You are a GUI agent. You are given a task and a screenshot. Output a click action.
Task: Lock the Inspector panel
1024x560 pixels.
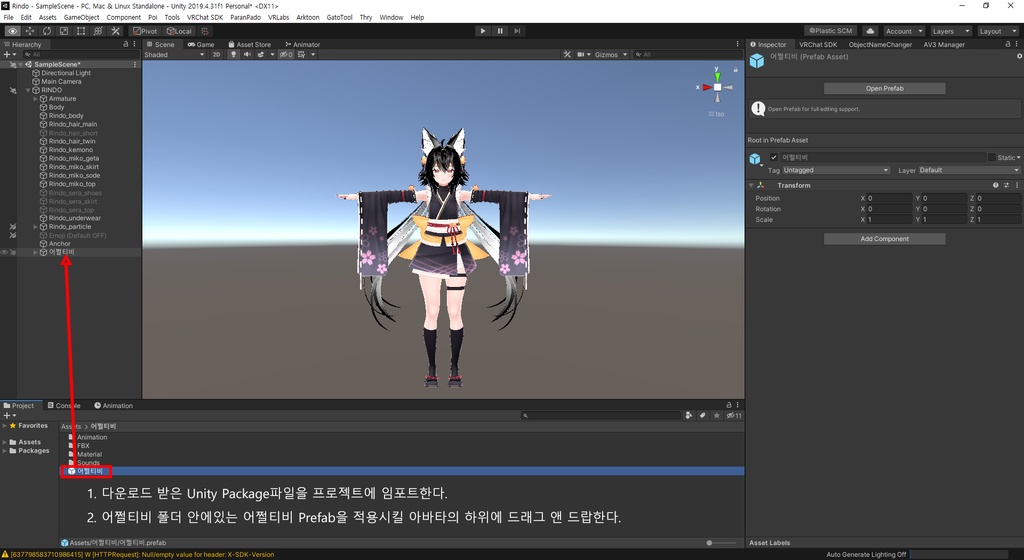click(1008, 44)
